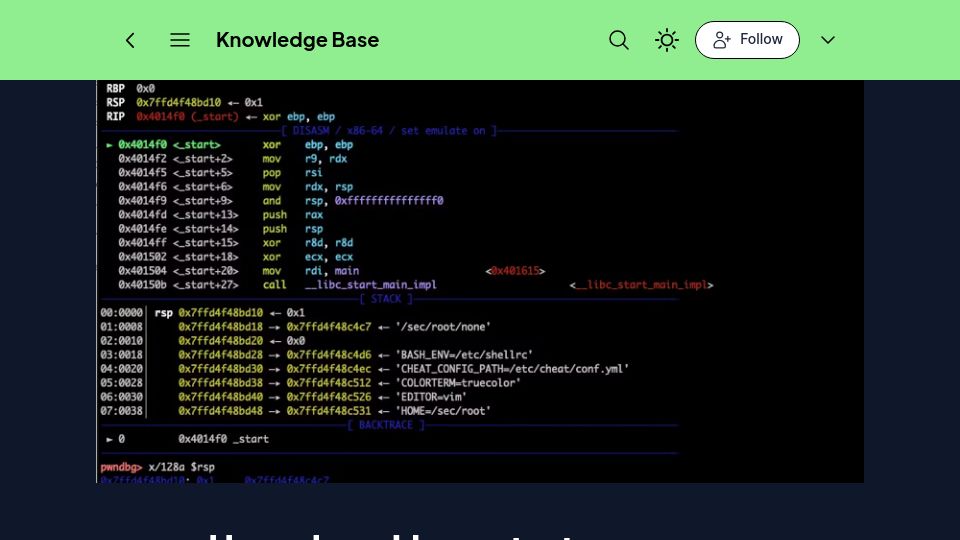
Task: Open the search icon in header
Action: point(618,40)
